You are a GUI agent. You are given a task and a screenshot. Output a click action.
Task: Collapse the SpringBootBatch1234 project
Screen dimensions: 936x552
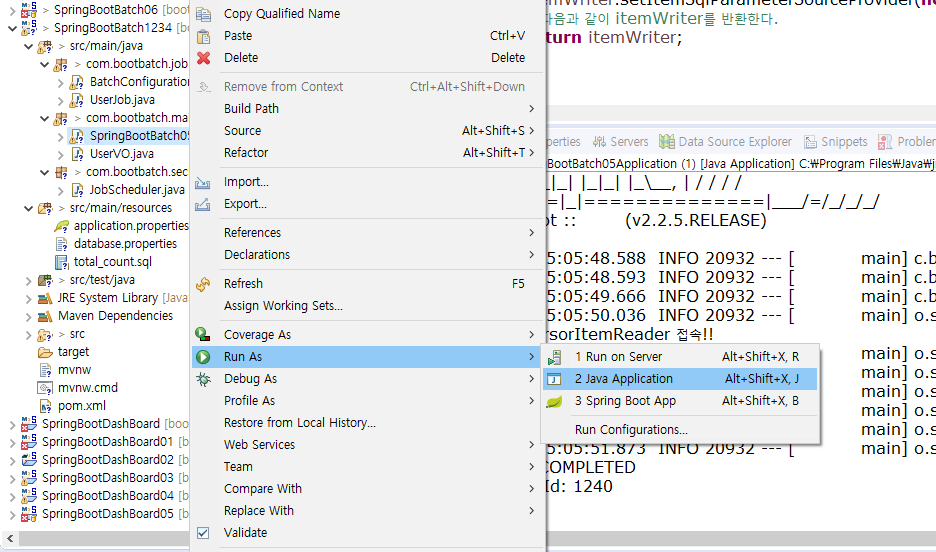click(12, 28)
